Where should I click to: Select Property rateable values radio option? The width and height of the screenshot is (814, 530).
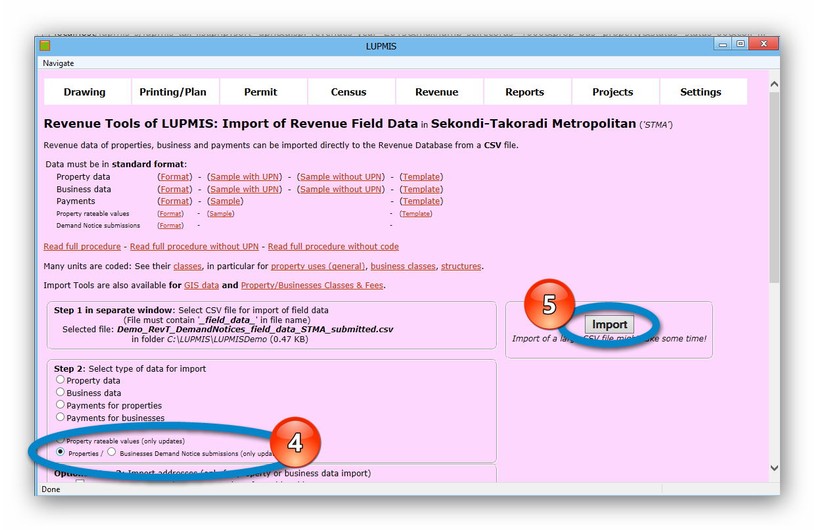click(x=60, y=440)
